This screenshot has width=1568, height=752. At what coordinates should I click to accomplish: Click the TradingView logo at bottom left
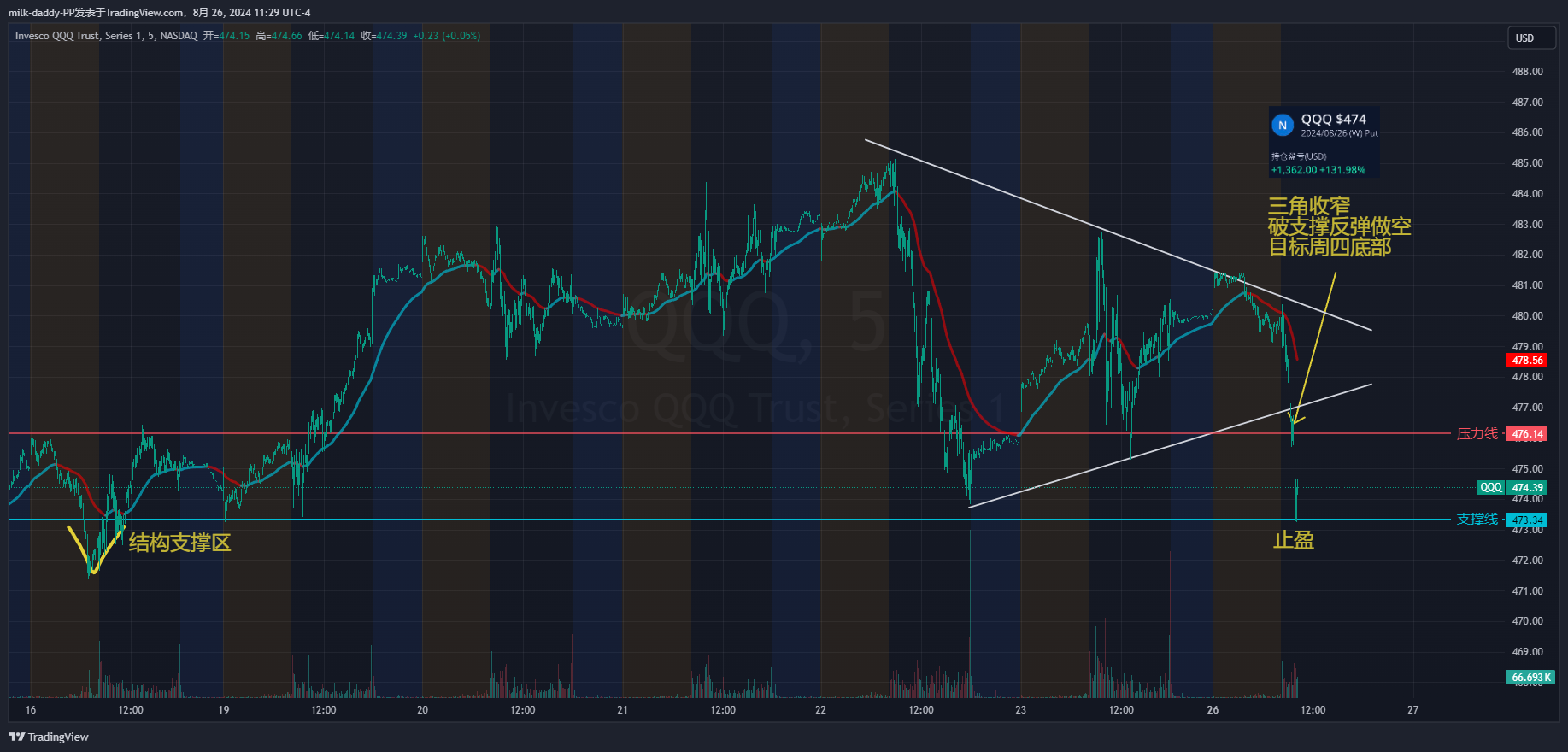click(49, 737)
